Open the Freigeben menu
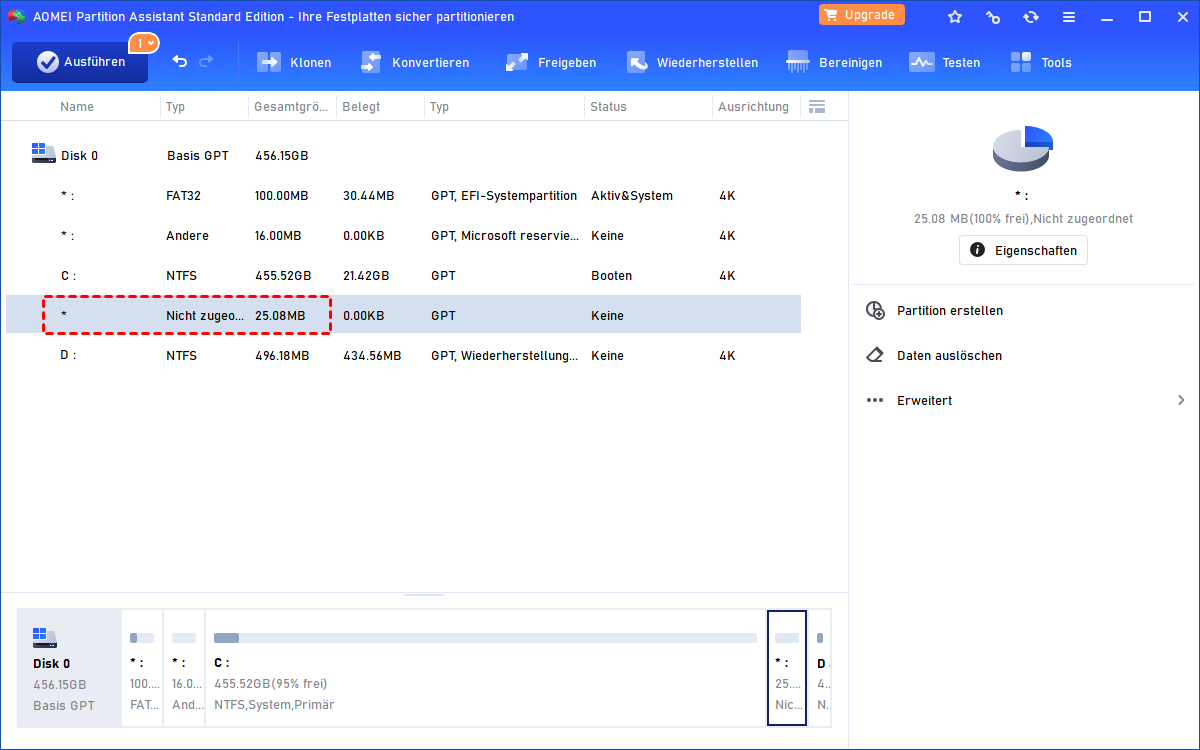Screen dimensions: 1200x750 [550, 62]
